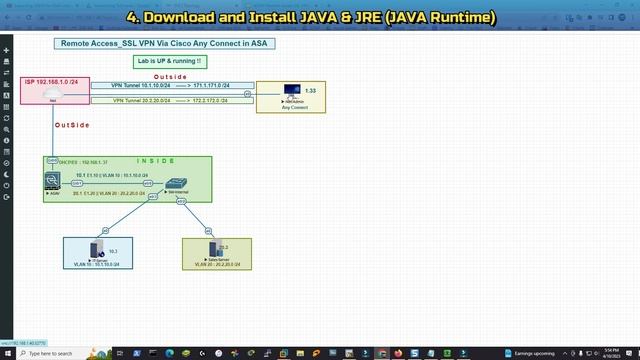Click the e0 interface label above Sales-Server

208,231
